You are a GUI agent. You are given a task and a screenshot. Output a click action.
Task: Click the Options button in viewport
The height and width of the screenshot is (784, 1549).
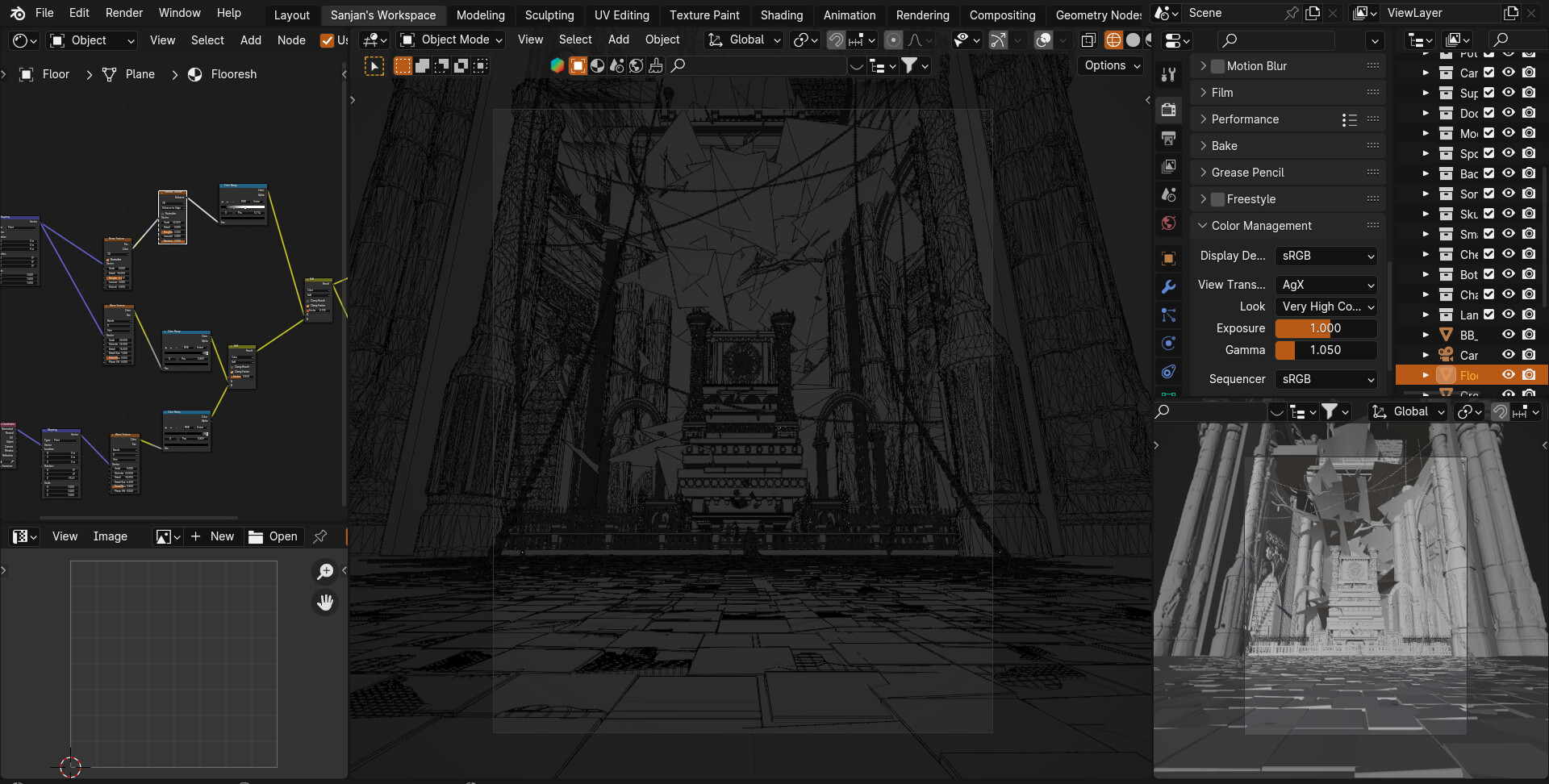tap(1112, 65)
